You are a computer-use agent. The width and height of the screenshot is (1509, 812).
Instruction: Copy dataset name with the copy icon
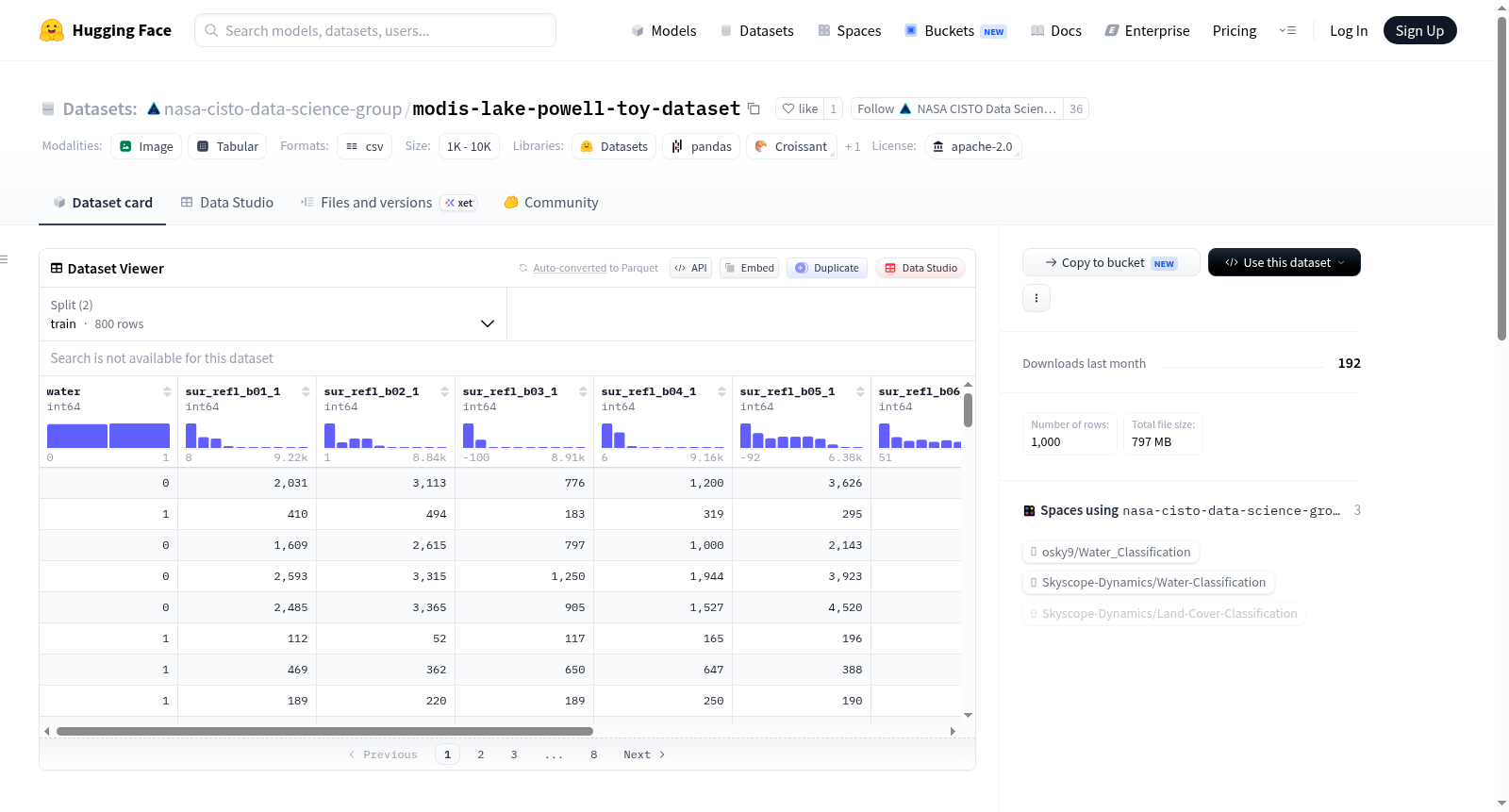(x=754, y=108)
